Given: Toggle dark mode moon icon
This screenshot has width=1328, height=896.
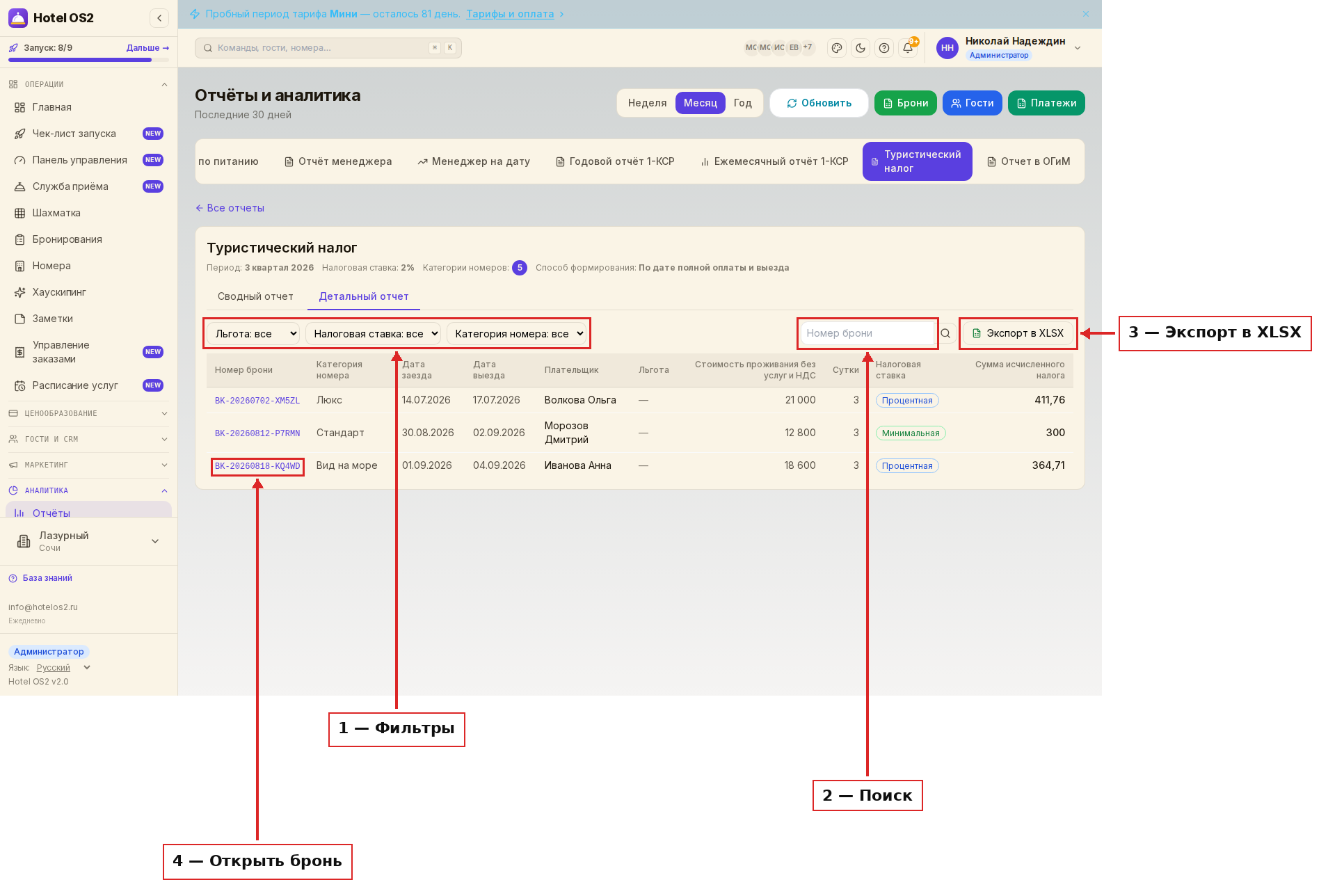Looking at the screenshot, I should (x=861, y=48).
